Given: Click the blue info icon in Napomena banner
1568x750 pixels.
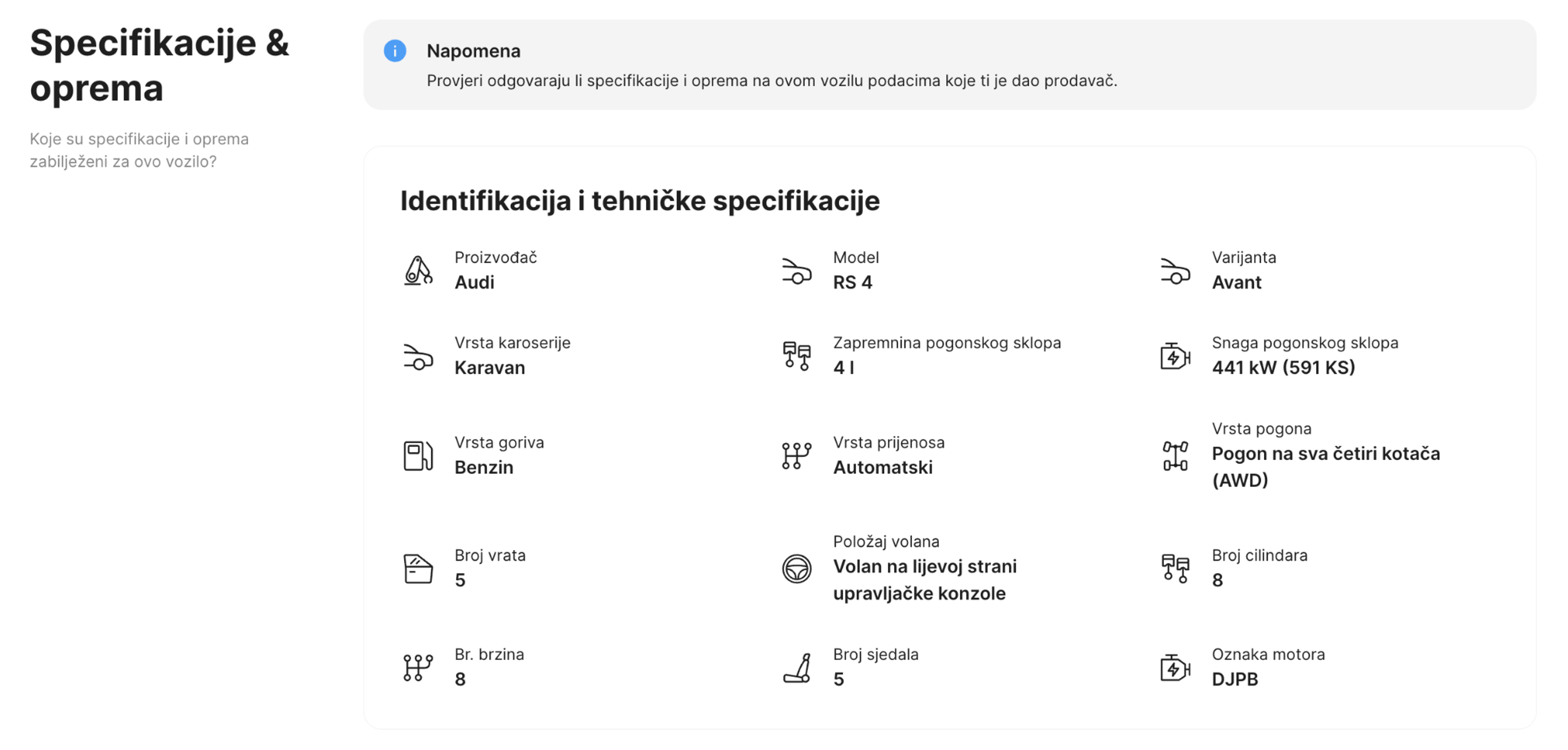Looking at the screenshot, I should (395, 52).
